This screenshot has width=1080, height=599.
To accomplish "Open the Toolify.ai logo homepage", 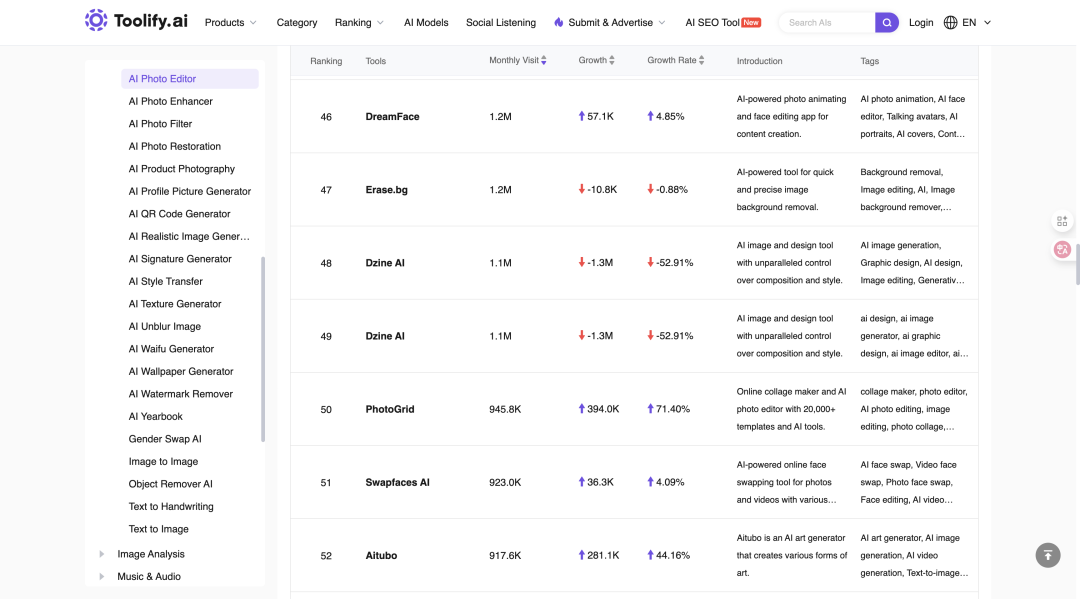I will [x=136, y=21].
